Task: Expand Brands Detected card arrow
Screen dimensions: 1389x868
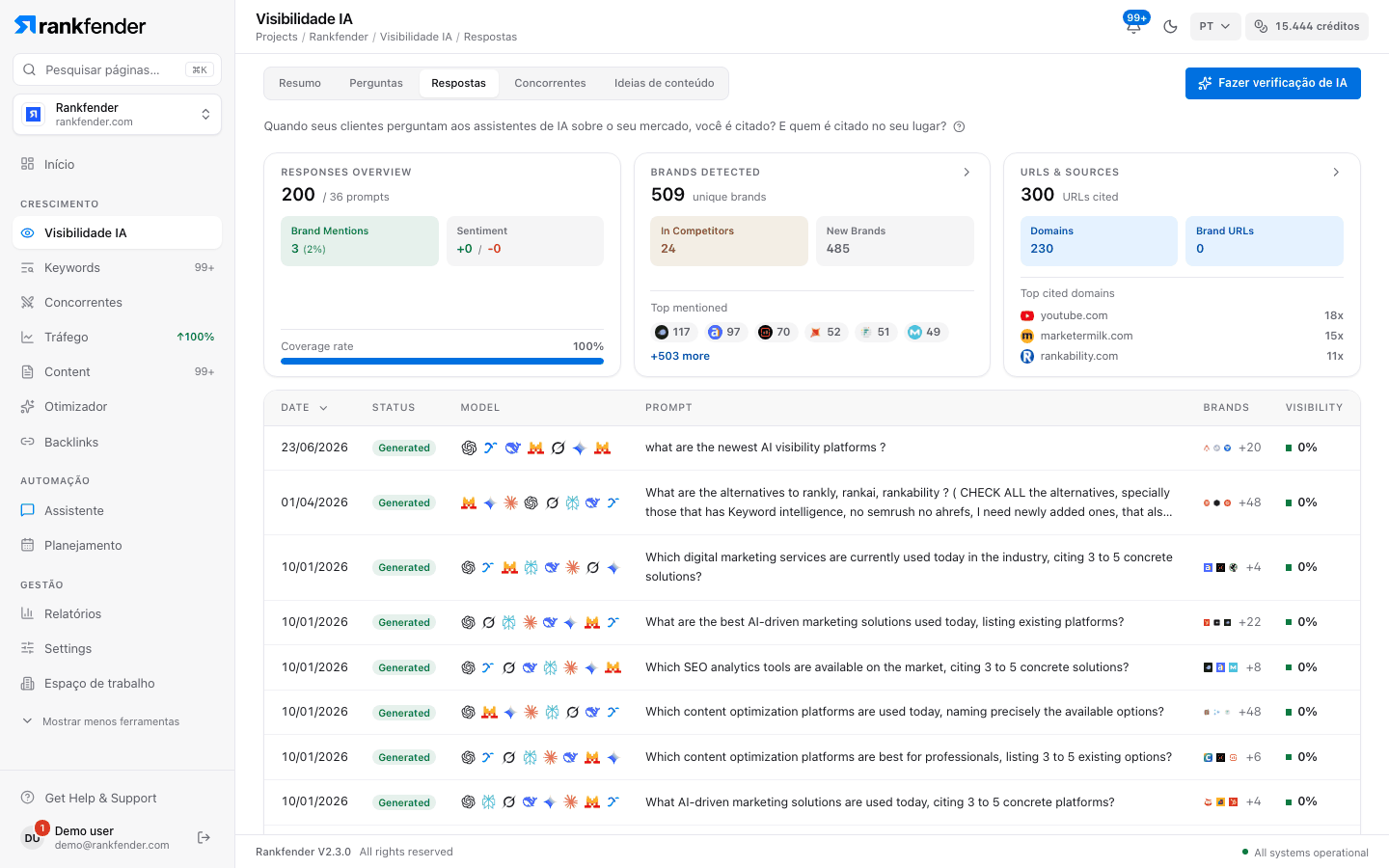Action: 967,172
